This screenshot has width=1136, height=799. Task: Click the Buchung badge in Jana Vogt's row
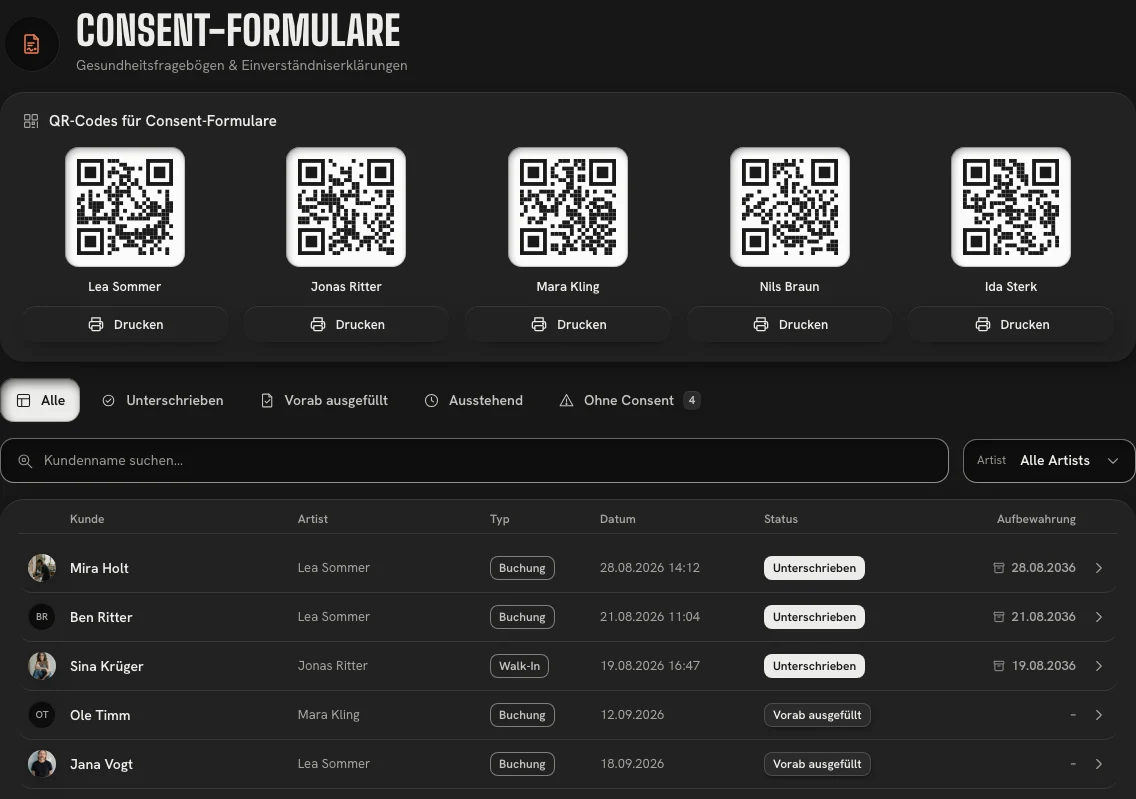[x=522, y=764]
